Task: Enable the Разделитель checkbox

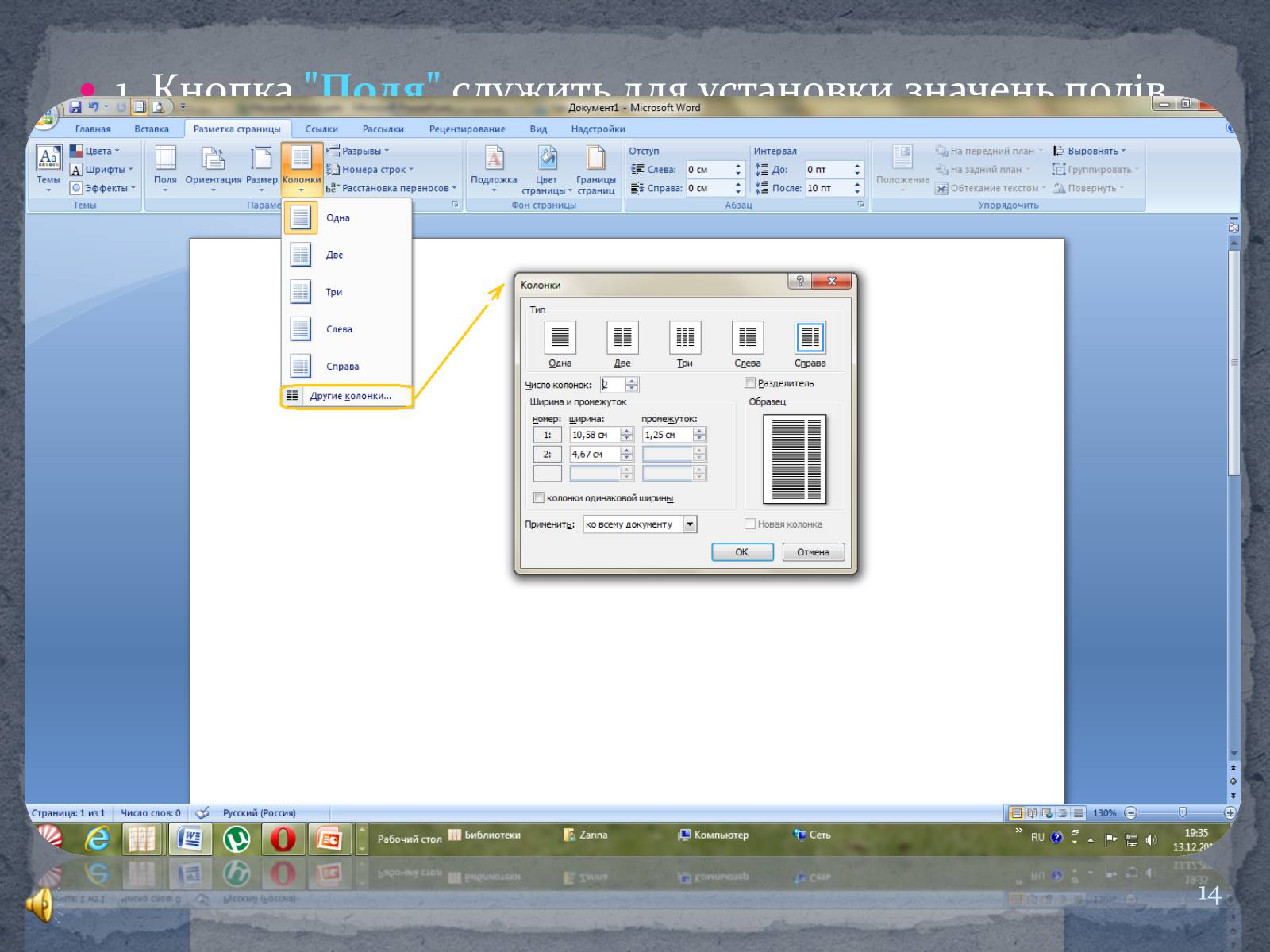Action: (x=750, y=383)
